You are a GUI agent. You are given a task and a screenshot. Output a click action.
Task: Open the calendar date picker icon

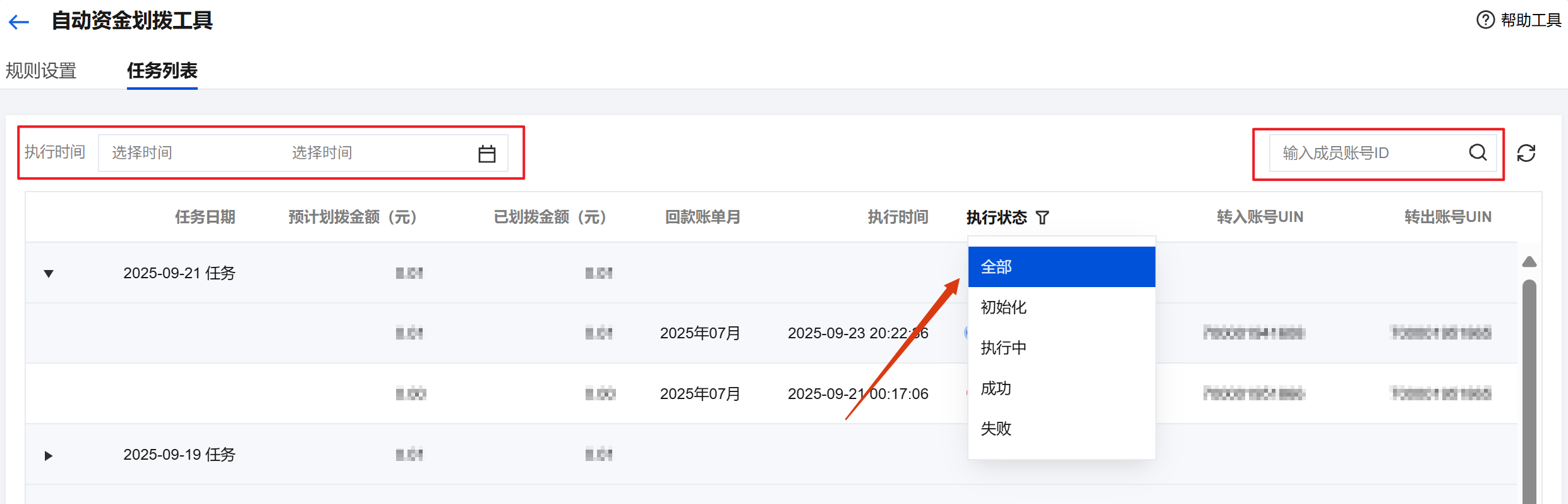point(486,154)
